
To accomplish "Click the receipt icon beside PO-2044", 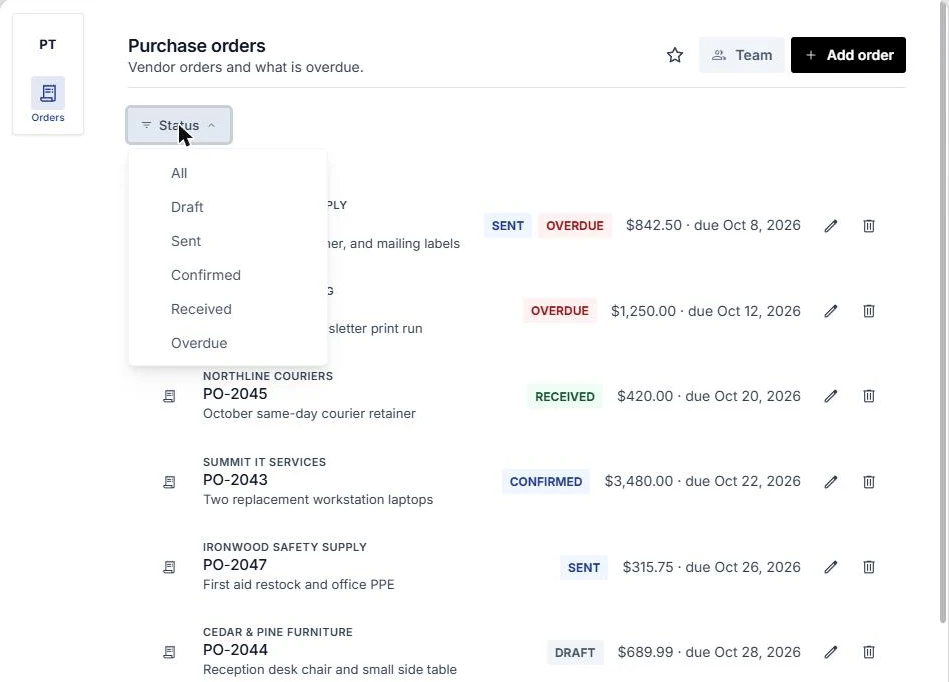I will 169,652.
